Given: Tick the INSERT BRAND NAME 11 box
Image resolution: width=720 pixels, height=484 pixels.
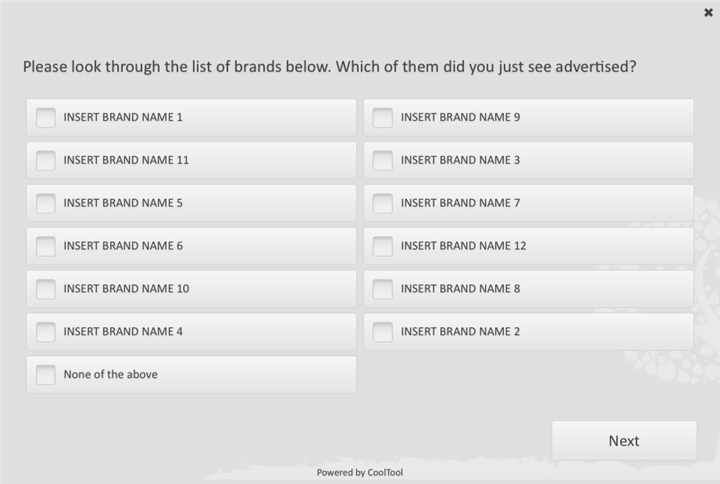Looking at the screenshot, I should click(x=46, y=161).
